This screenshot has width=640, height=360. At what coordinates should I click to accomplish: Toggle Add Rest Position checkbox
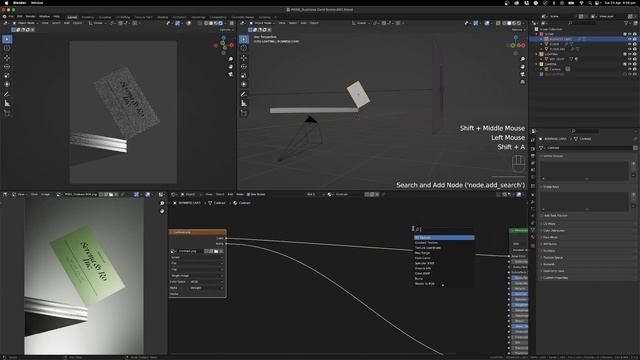coord(542,216)
